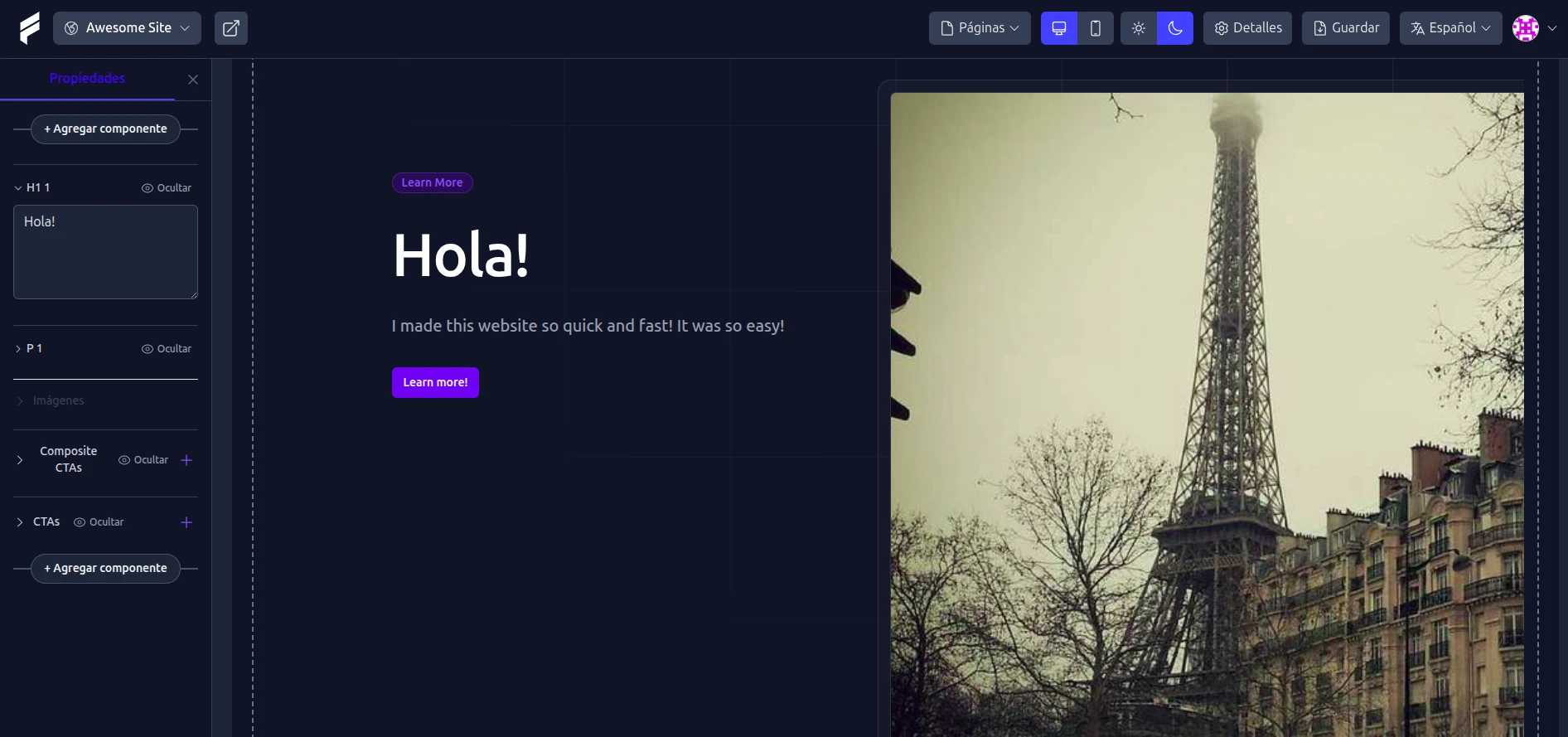Open the Awesome Site dropdown
The image size is (1568, 737).
127,28
